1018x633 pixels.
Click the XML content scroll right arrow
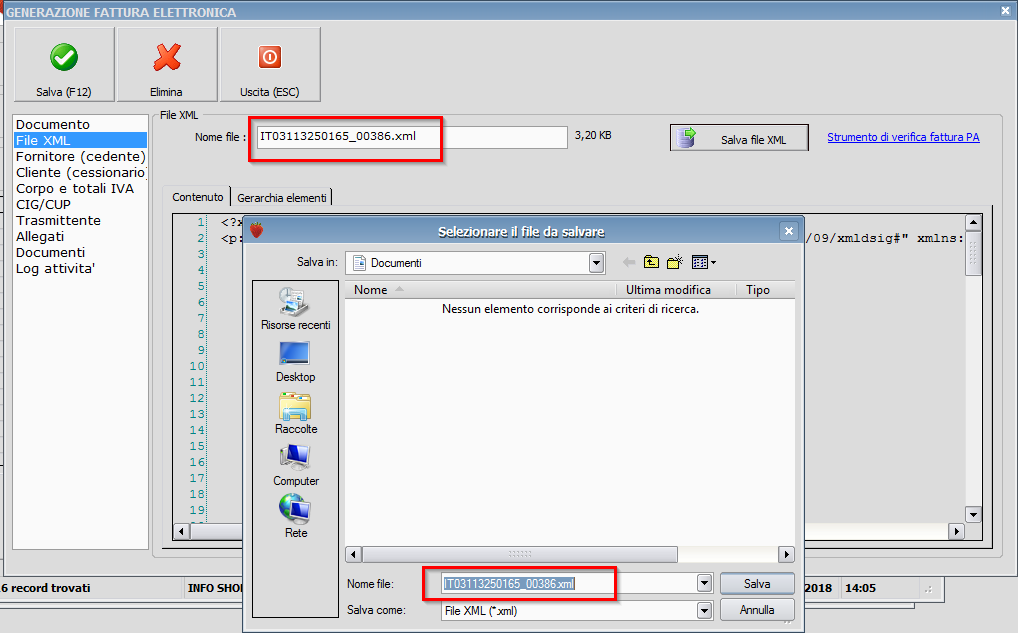click(956, 531)
